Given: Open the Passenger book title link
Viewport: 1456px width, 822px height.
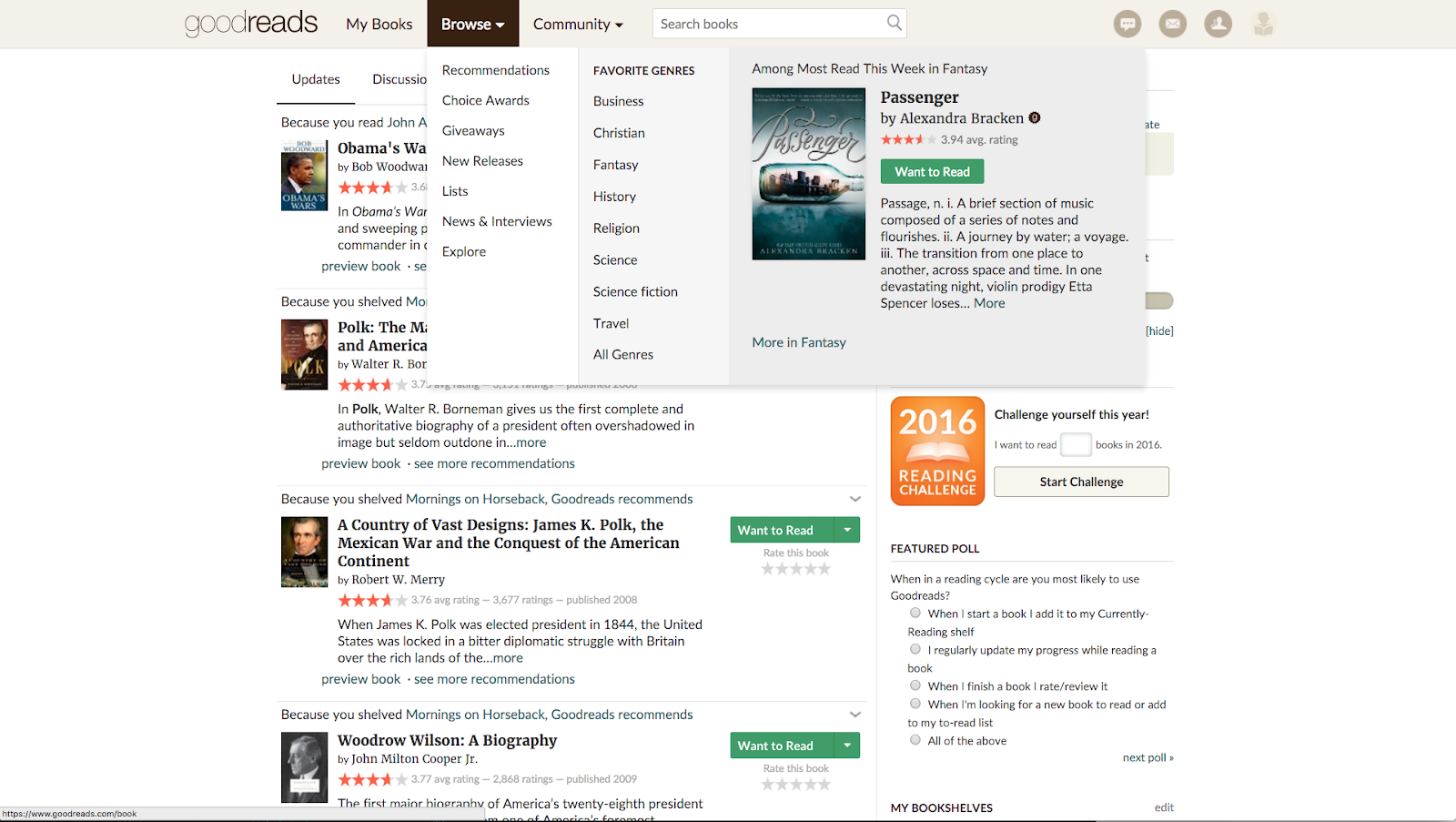Looking at the screenshot, I should point(920,97).
